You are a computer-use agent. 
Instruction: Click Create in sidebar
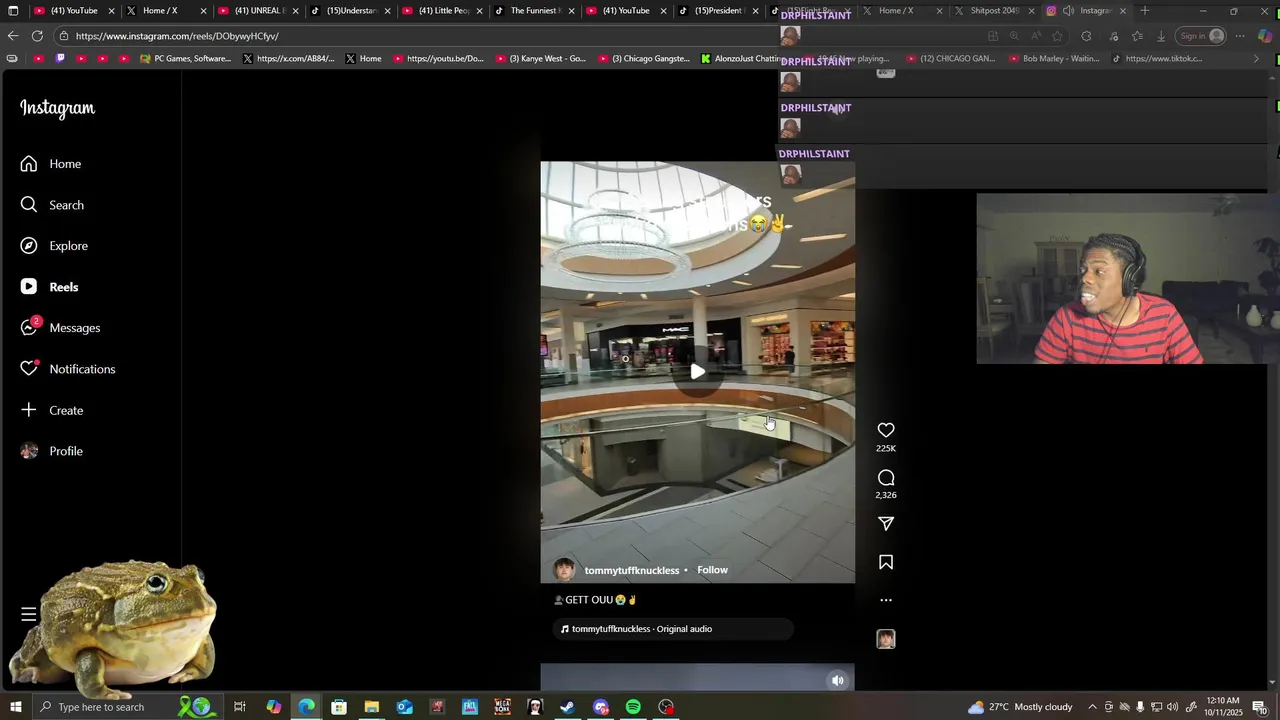coord(52,410)
